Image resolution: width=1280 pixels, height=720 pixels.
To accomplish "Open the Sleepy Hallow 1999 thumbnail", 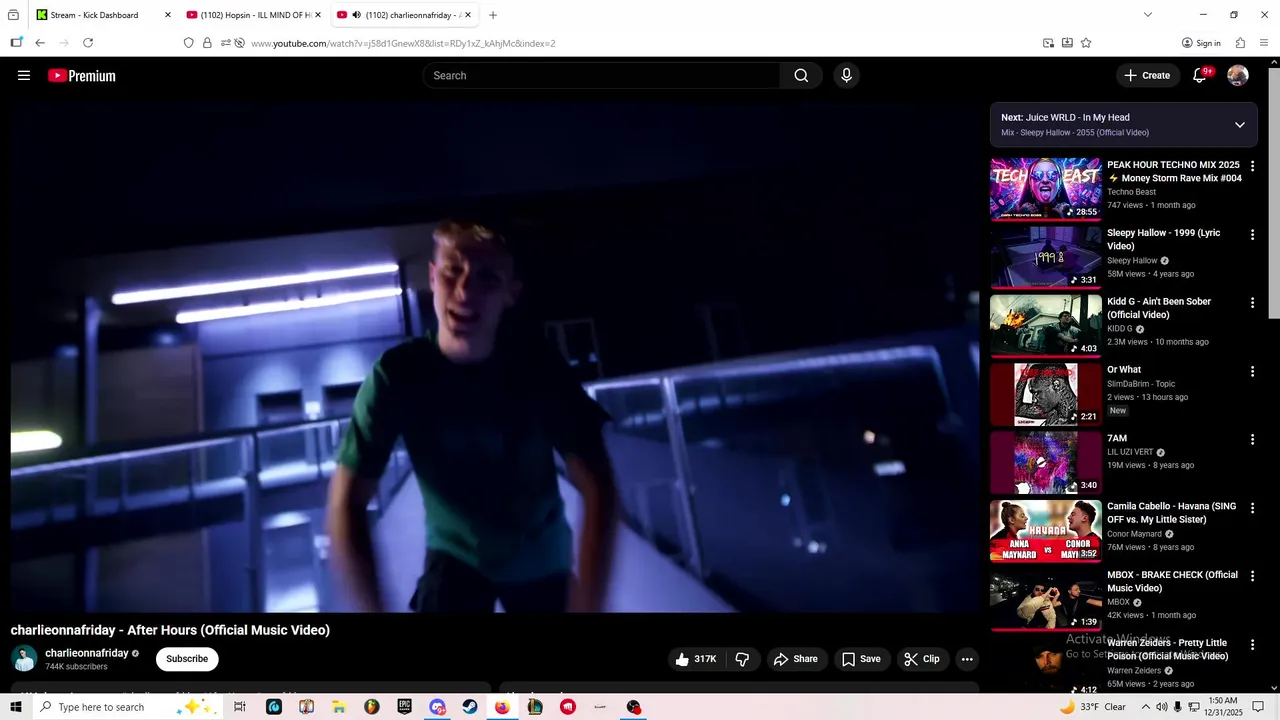I will pos(1046,257).
